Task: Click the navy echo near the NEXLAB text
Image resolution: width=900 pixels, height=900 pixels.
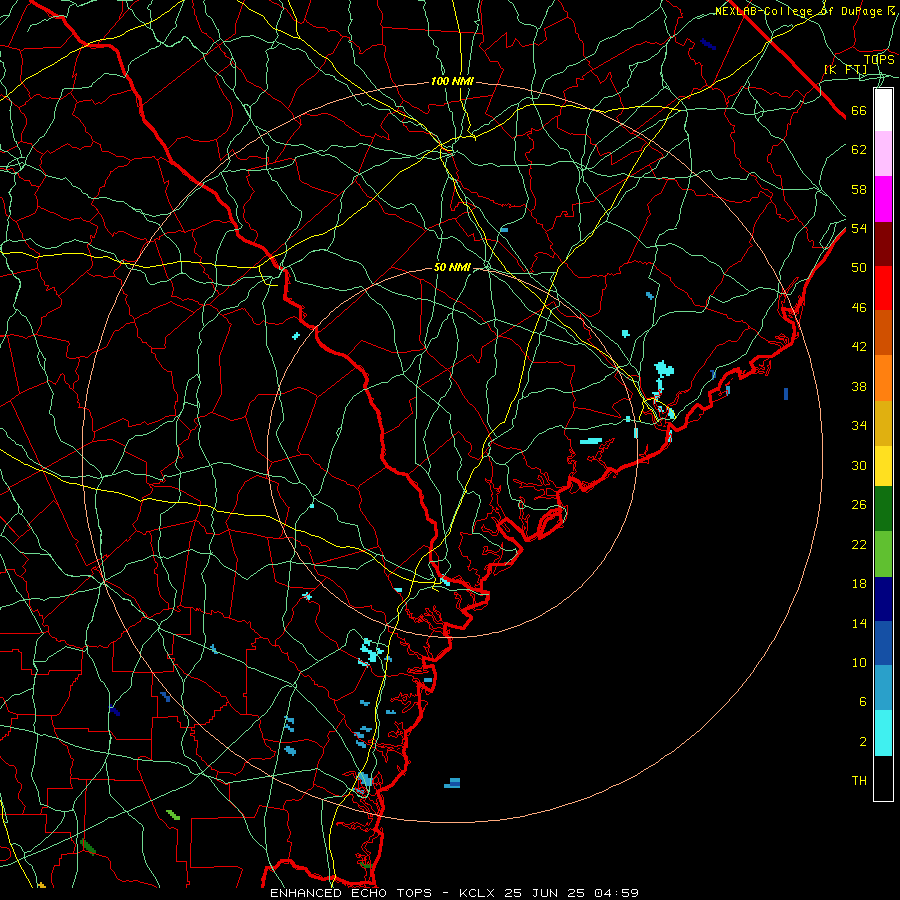Action: (708, 44)
